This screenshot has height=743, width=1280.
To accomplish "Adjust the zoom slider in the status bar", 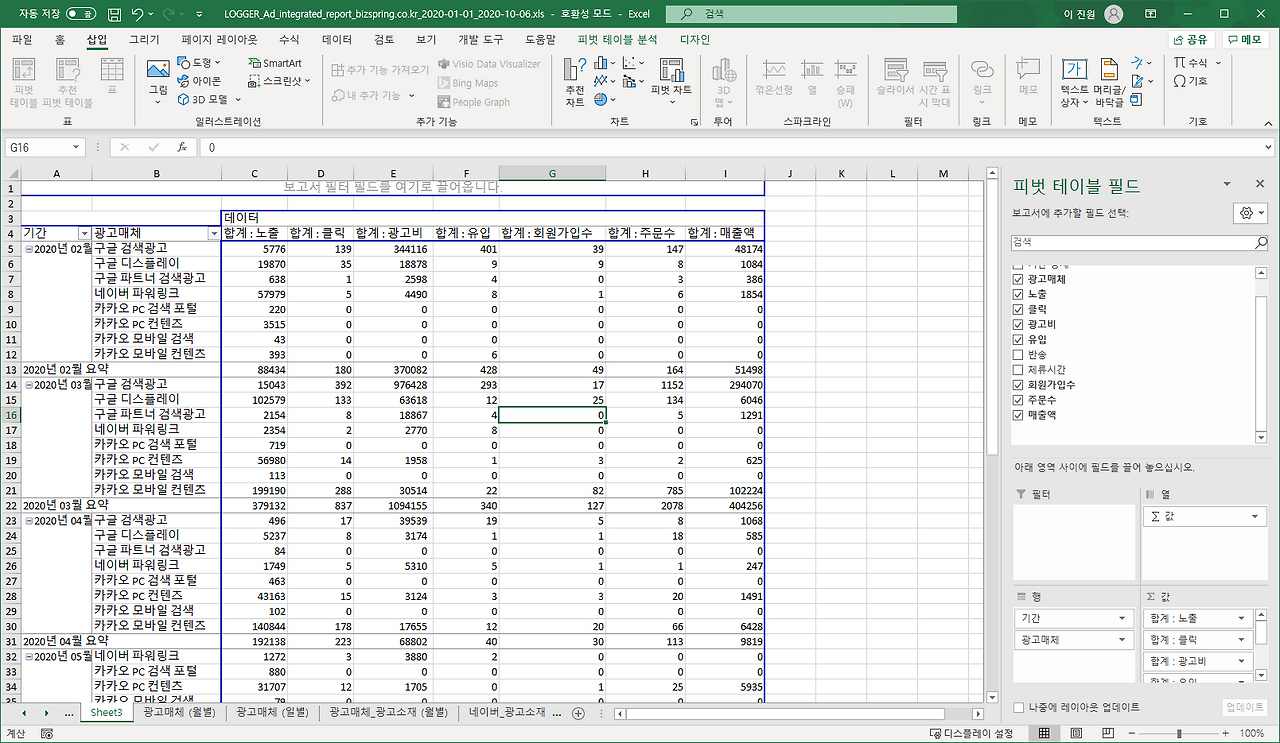I will [1178, 733].
